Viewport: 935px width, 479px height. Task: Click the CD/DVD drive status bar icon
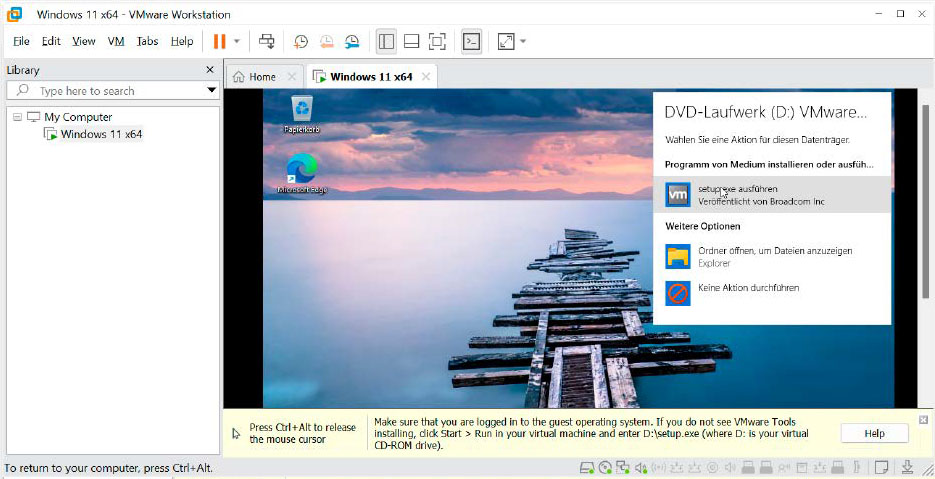coord(605,468)
